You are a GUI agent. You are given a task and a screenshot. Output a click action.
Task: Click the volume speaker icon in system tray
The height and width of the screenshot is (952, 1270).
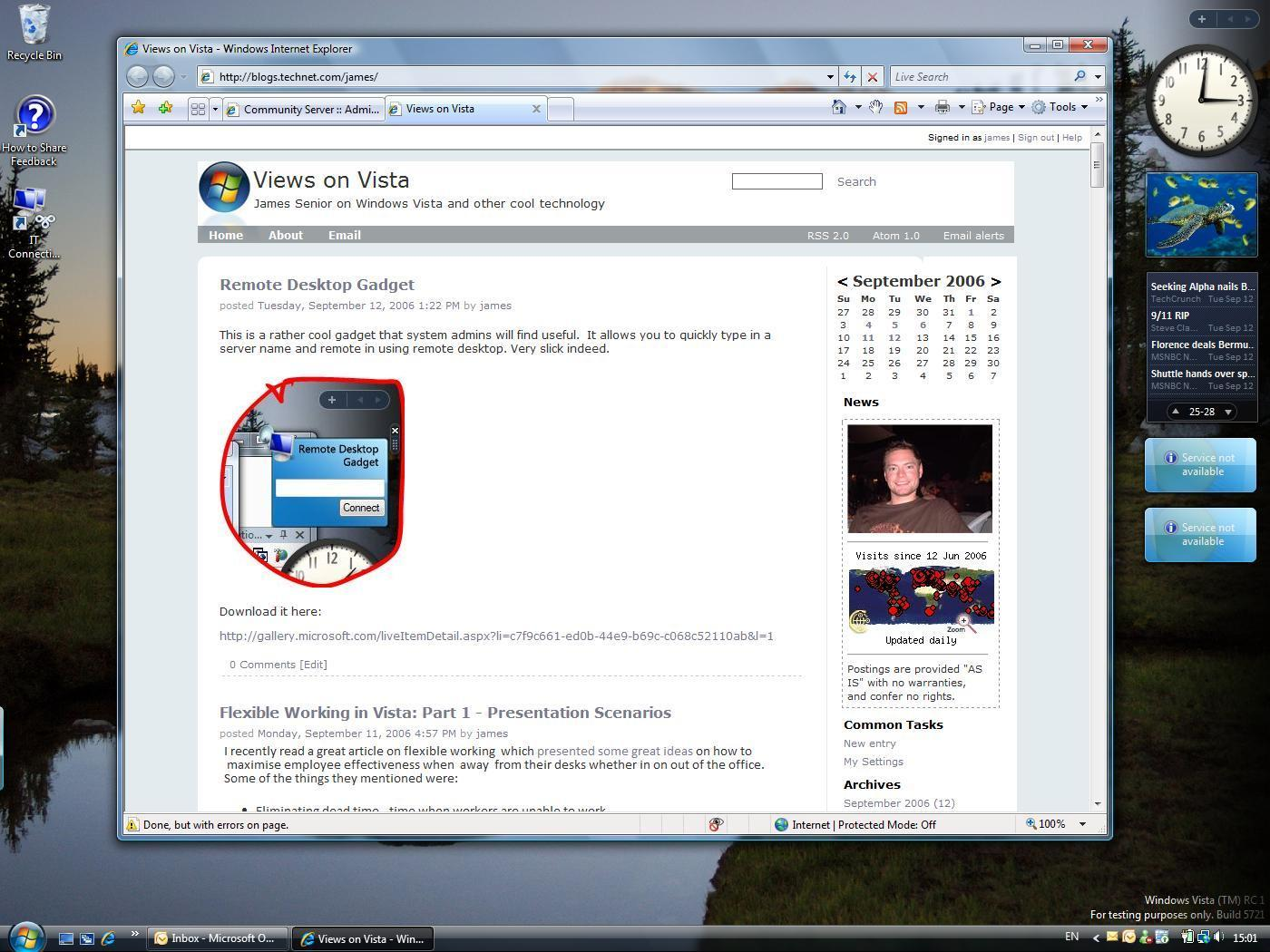[1218, 937]
